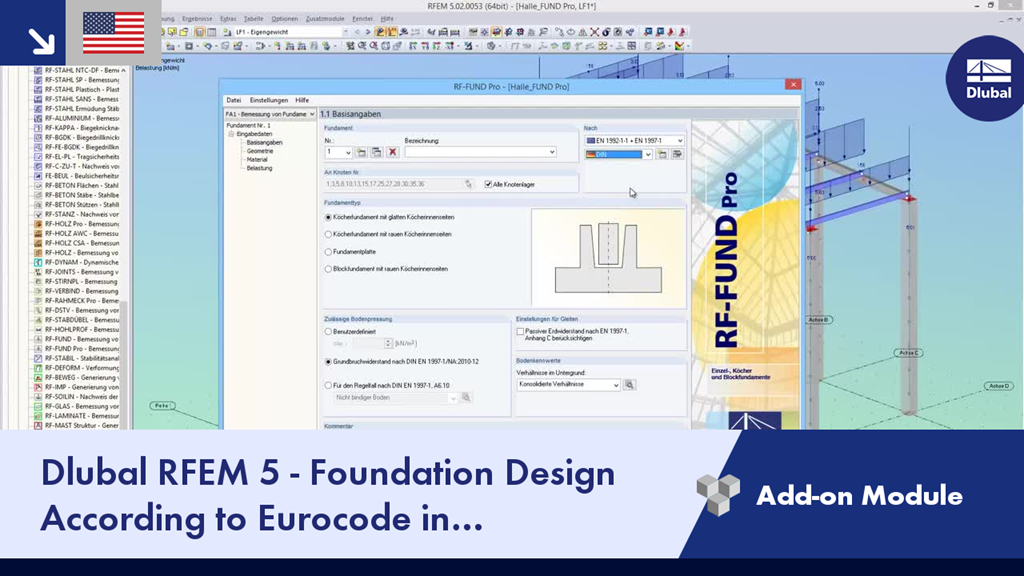Select Geometrie in the navigator tree
Viewport: 1024px width, 576px height.
[x=260, y=151]
